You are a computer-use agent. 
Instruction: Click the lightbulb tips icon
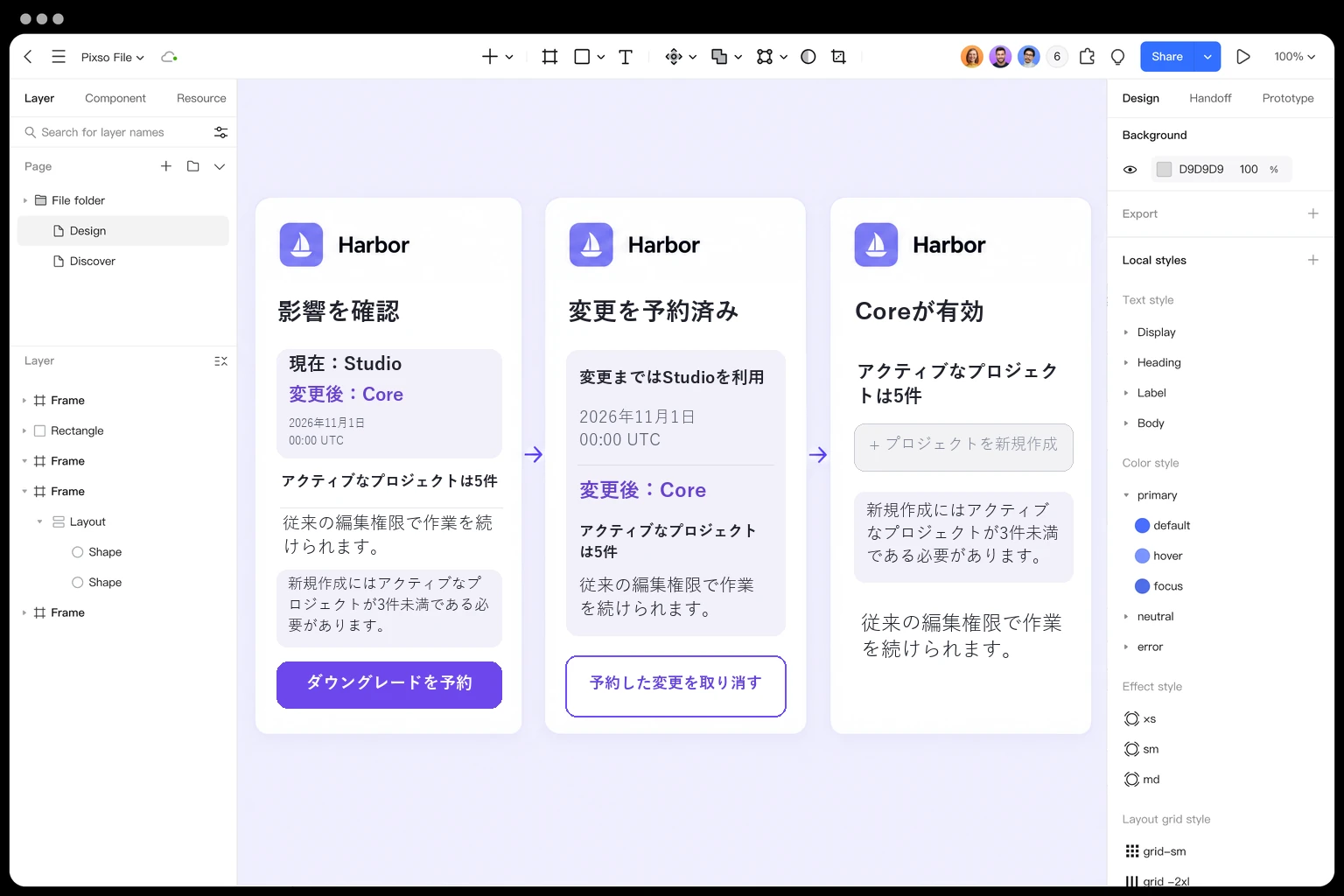click(x=1117, y=57)
